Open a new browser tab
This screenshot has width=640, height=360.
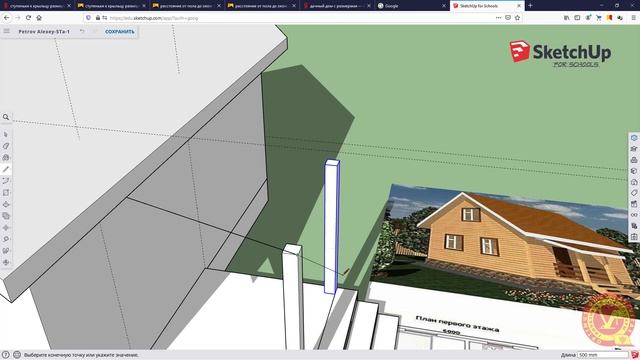pos(530,6)
